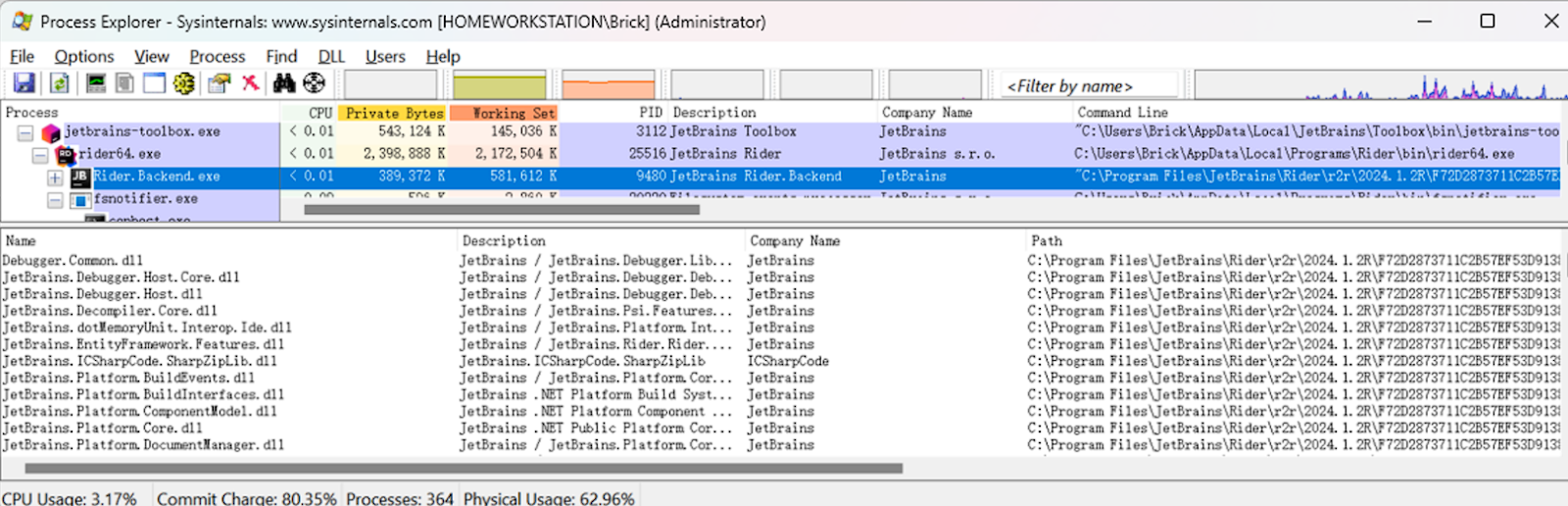
Task: Open the Process menu
Action: [218, 56]
